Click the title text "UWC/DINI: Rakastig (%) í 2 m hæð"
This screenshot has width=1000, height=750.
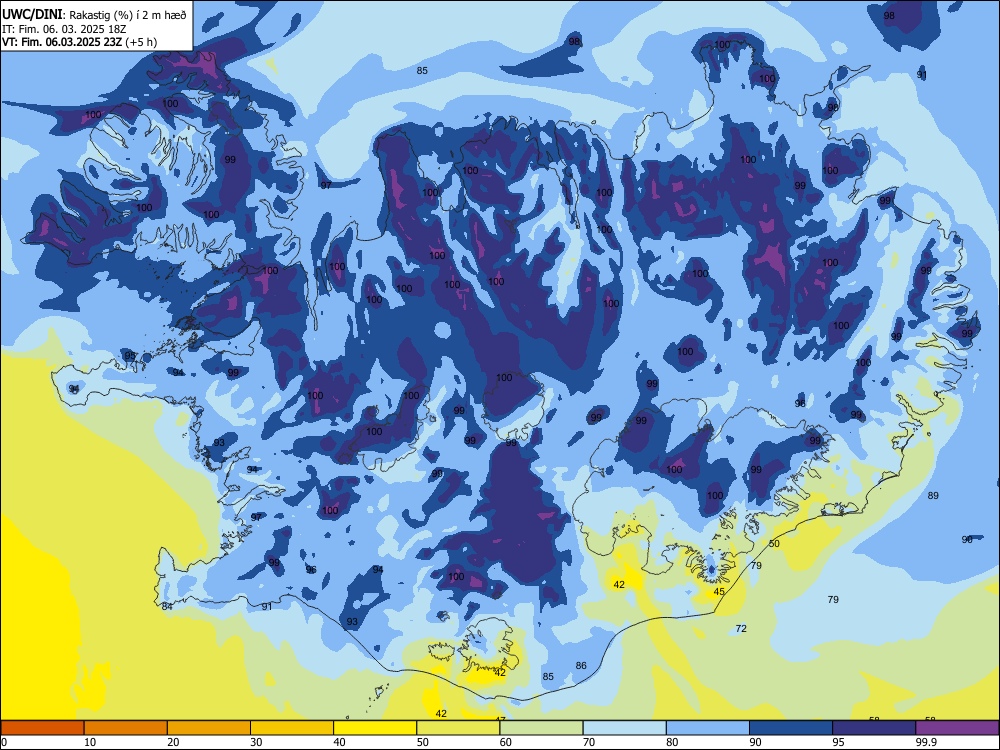click(x=94, y=15)
